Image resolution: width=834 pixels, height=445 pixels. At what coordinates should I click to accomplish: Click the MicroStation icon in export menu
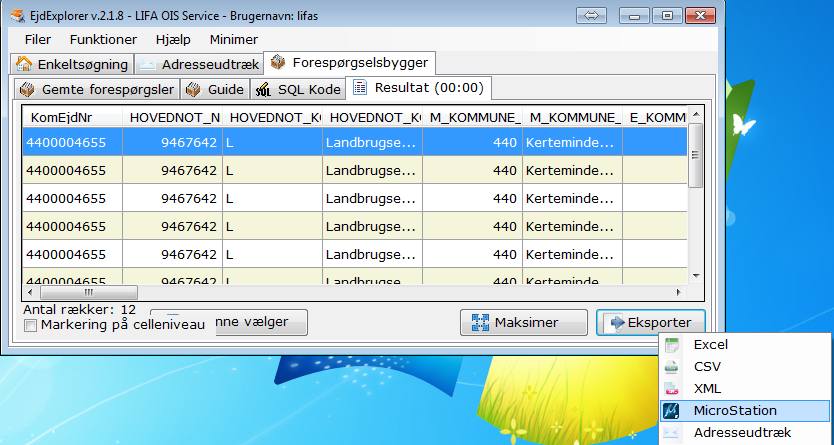pyautogui.click(x=672, y=410)
